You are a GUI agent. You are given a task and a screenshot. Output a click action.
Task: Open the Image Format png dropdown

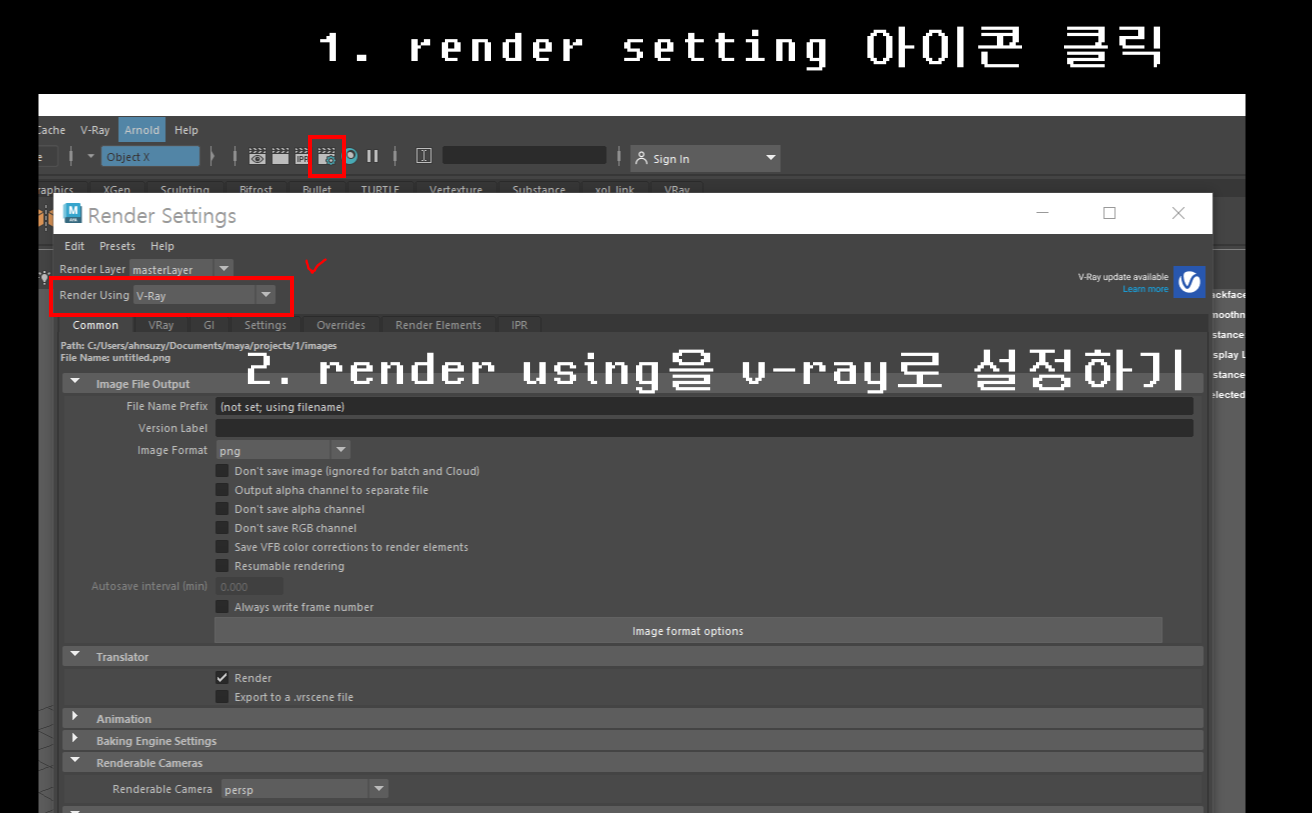click(282, 451)
